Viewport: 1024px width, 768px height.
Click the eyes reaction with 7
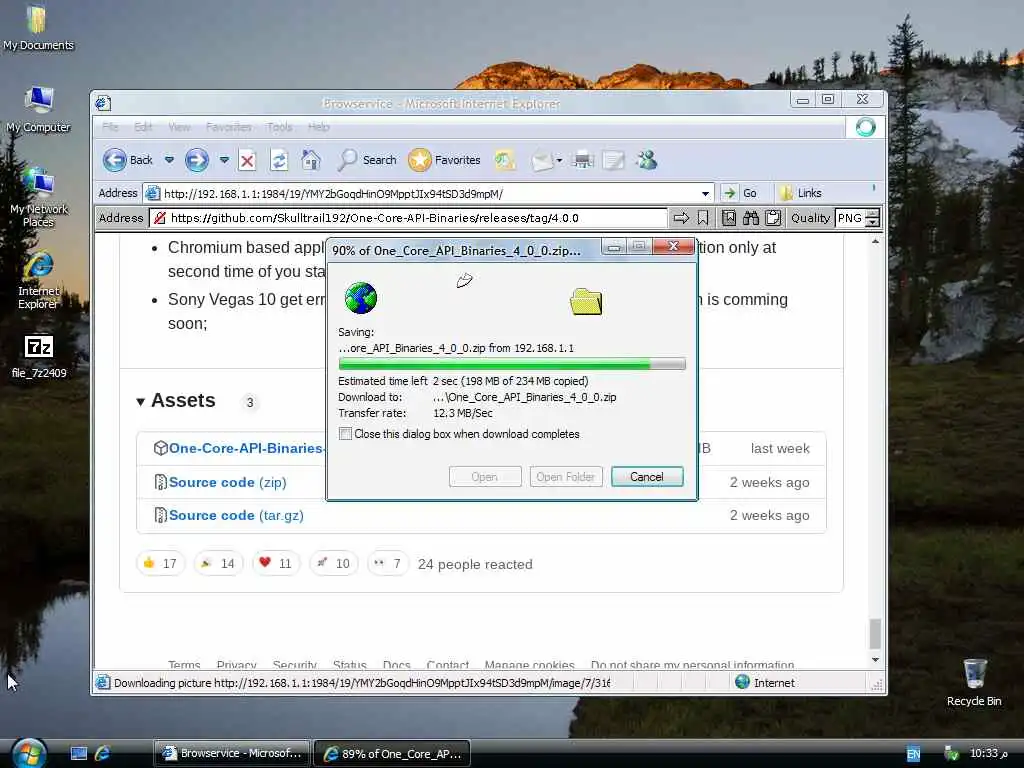388,563
